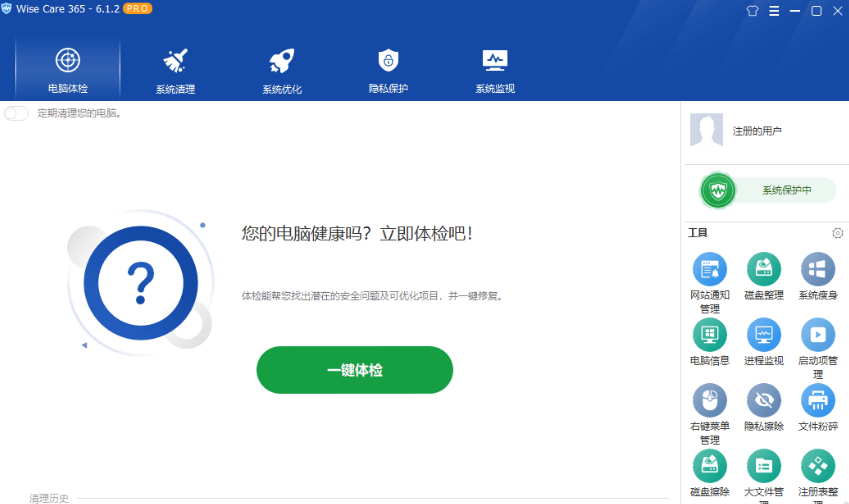Open the 电脑体检 PC checkup tab
The height and width of the screenshot is (504, 849).
point(68,69)
